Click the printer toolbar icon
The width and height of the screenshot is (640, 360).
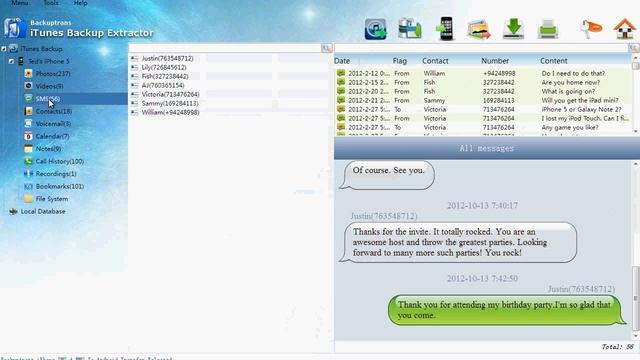(x=548, y=30)
